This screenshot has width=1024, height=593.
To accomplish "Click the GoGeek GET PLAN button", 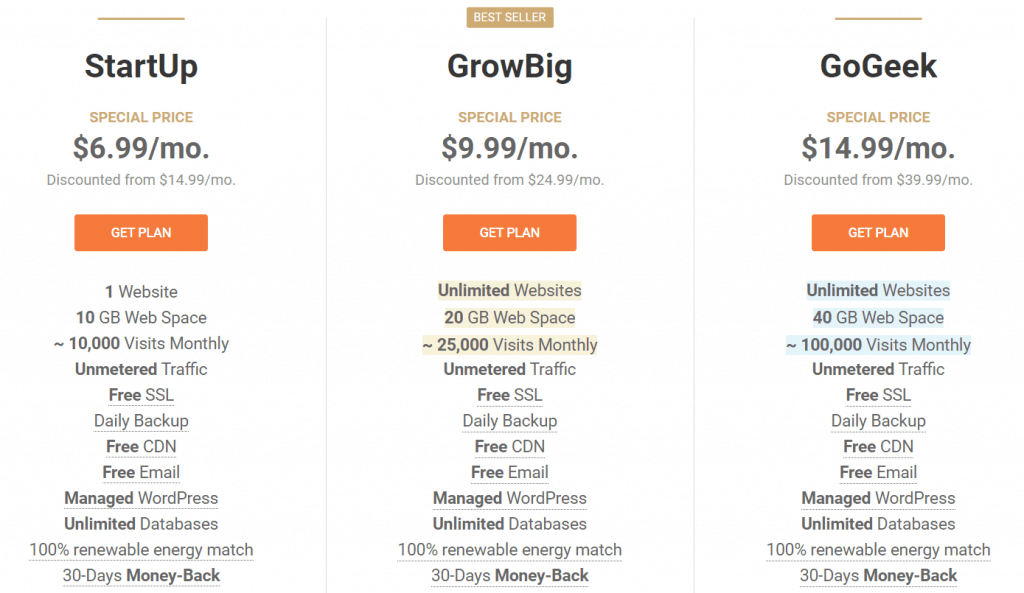I will tap(877, 232).
